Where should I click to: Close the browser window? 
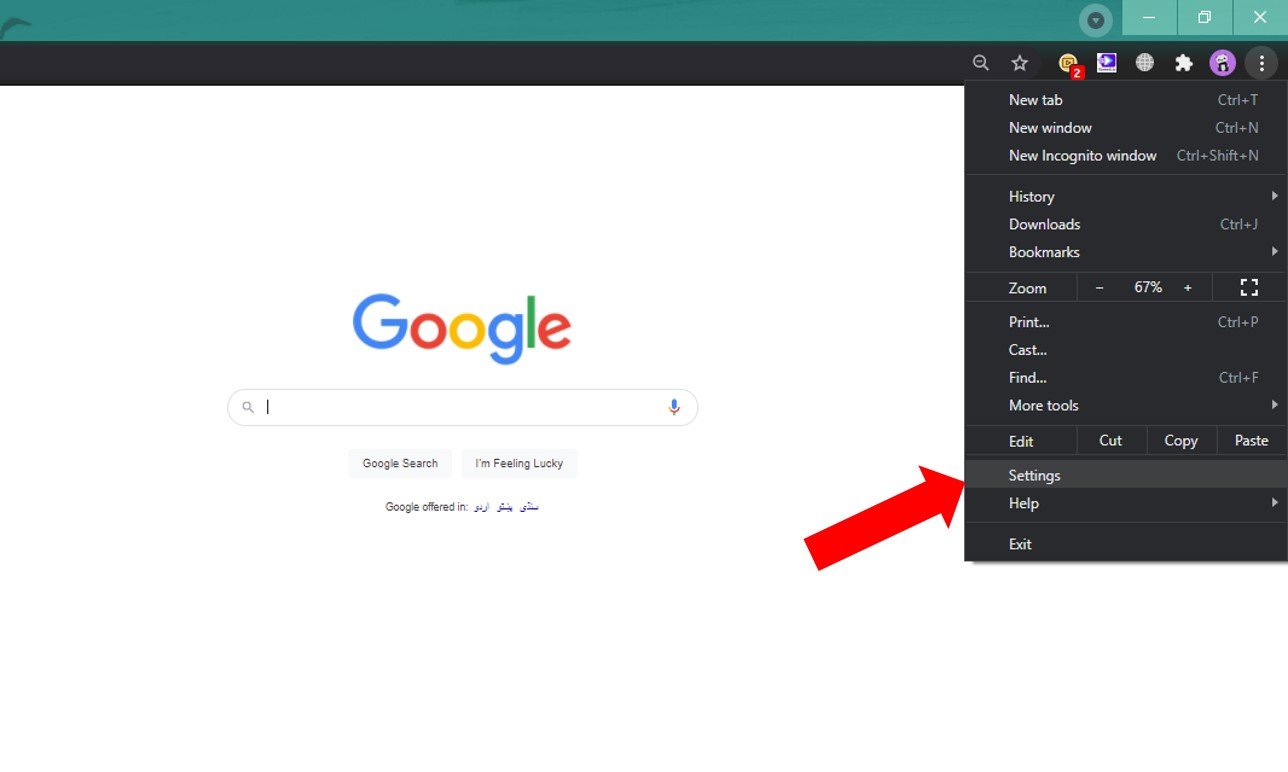coord(1260,18)
